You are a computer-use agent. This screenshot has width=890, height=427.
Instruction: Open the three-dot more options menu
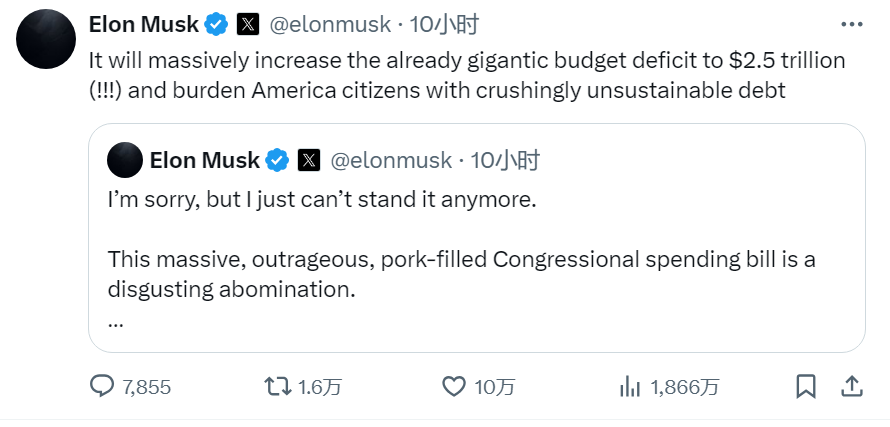coord(851,24)
